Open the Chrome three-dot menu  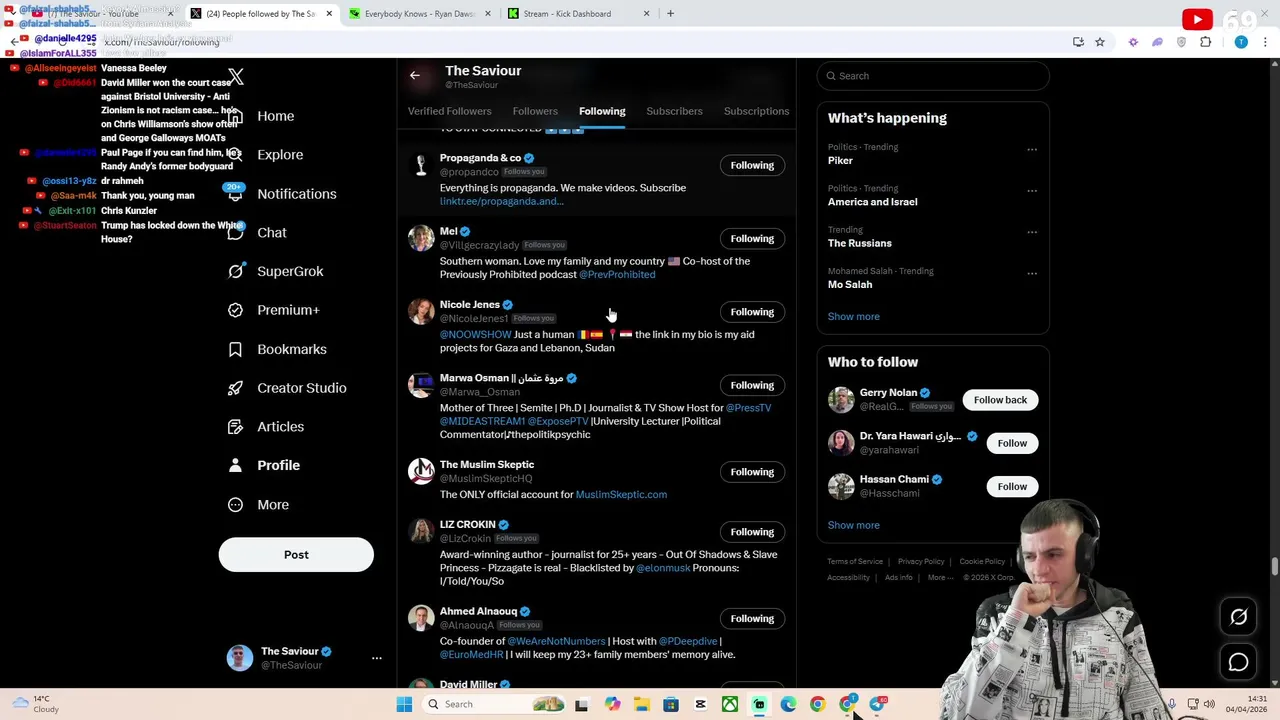pos(1266,42)
